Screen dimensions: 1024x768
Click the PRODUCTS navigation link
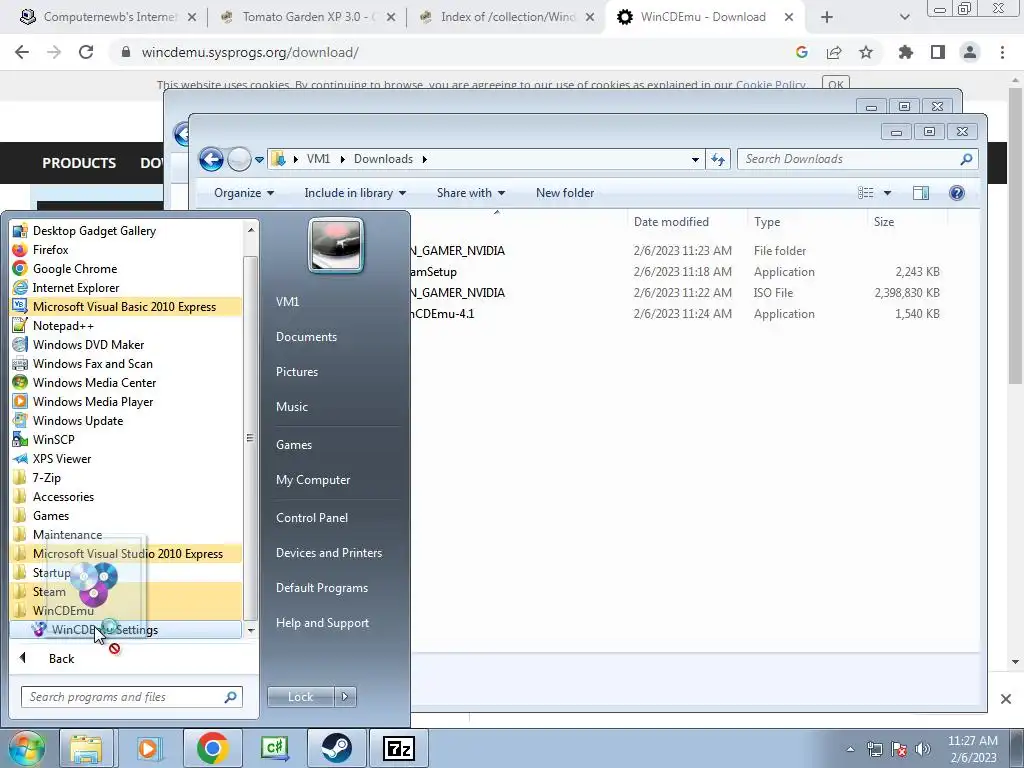[79, 163]
